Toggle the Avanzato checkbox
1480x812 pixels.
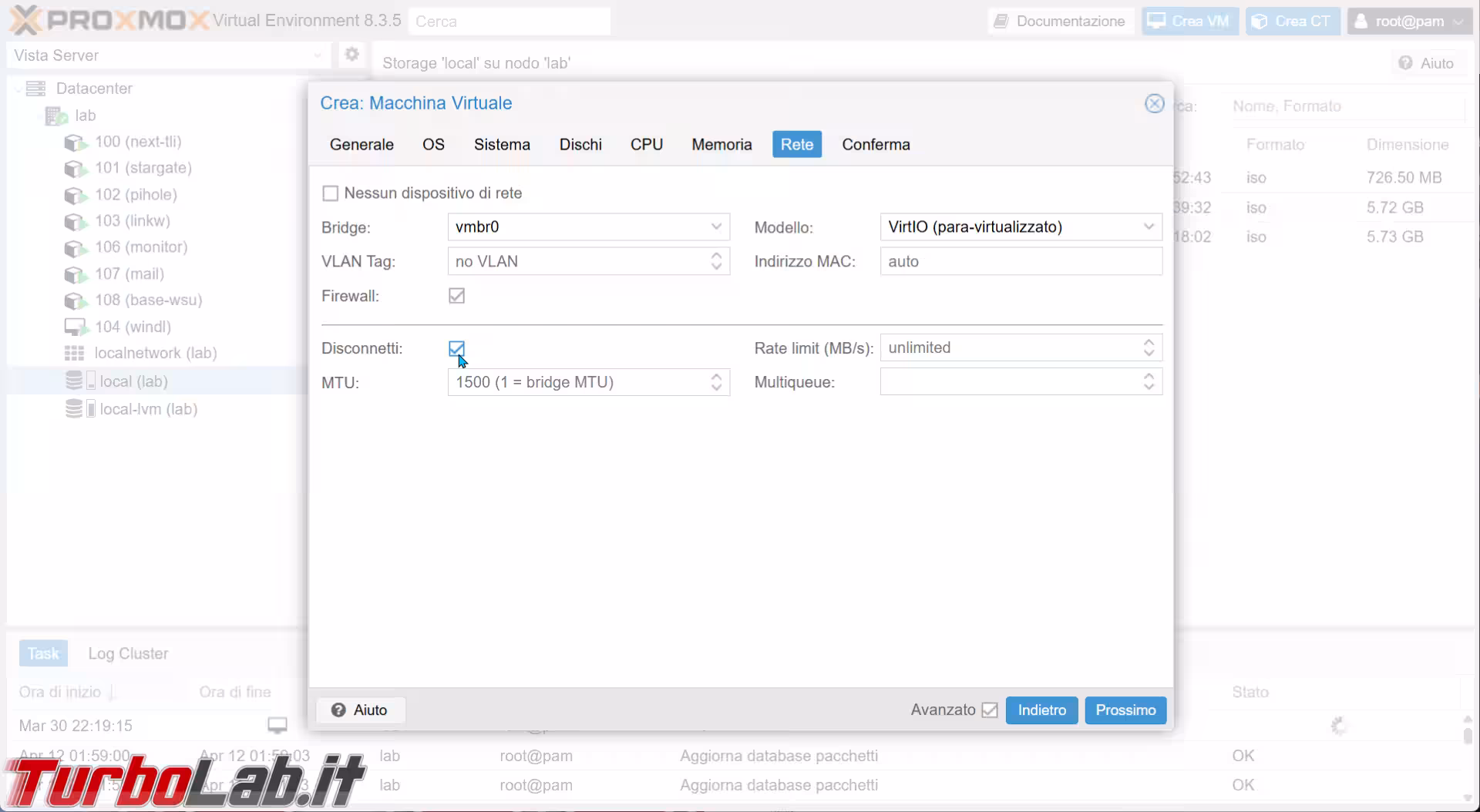click(990, 710)
